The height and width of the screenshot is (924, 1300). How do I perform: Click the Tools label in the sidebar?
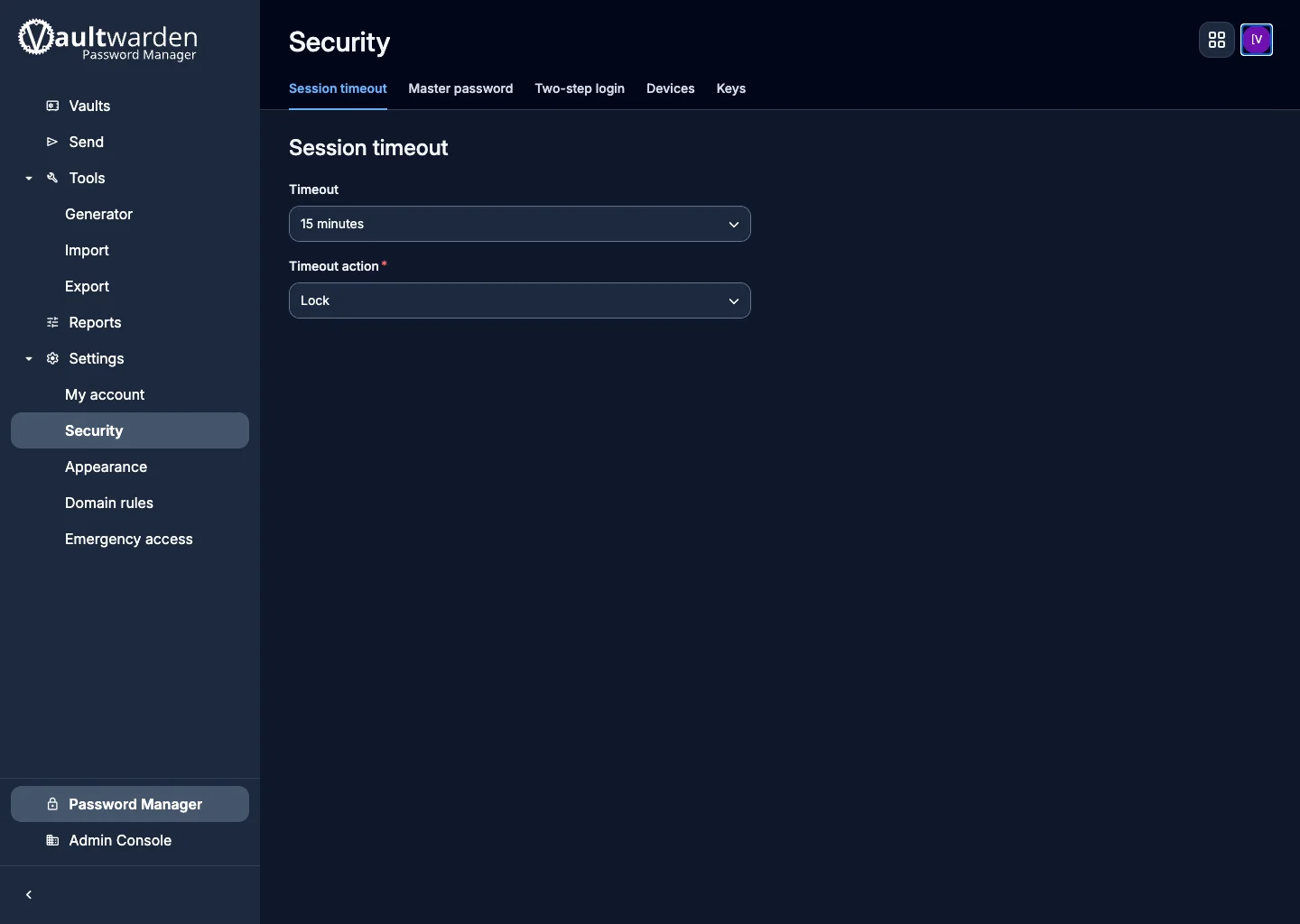(88, 178)
